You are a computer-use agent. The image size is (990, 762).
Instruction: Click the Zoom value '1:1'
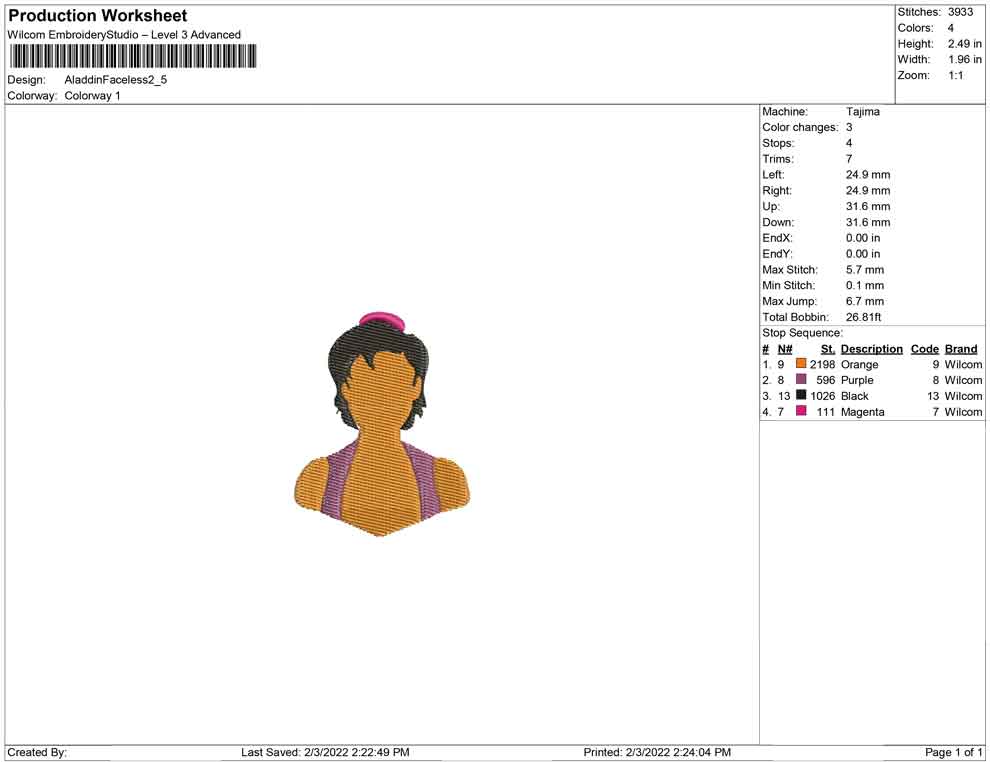(x=955, y=75)
